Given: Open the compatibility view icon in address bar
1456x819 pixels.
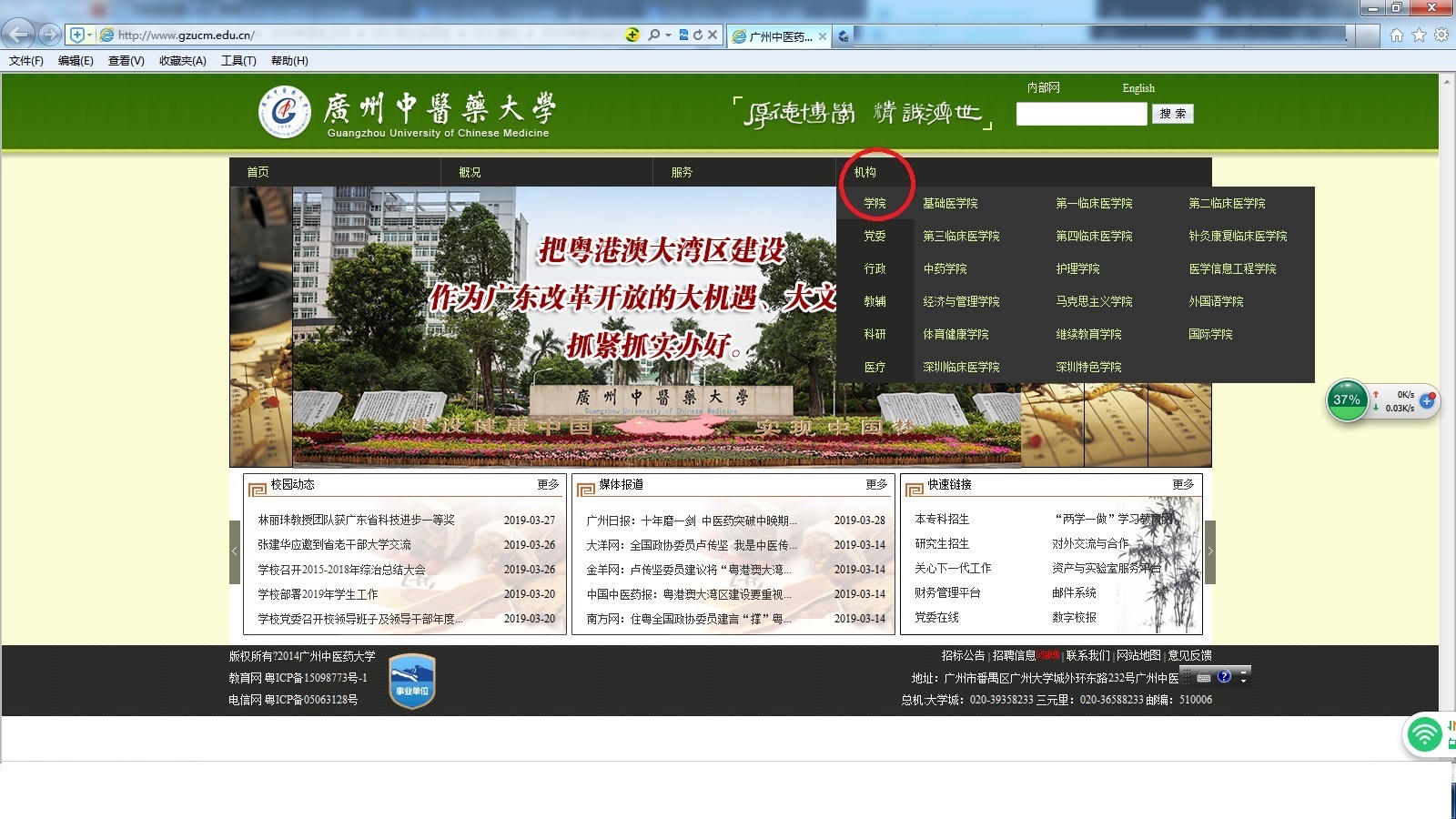Looking at the screenshot, I should (683, 35).
